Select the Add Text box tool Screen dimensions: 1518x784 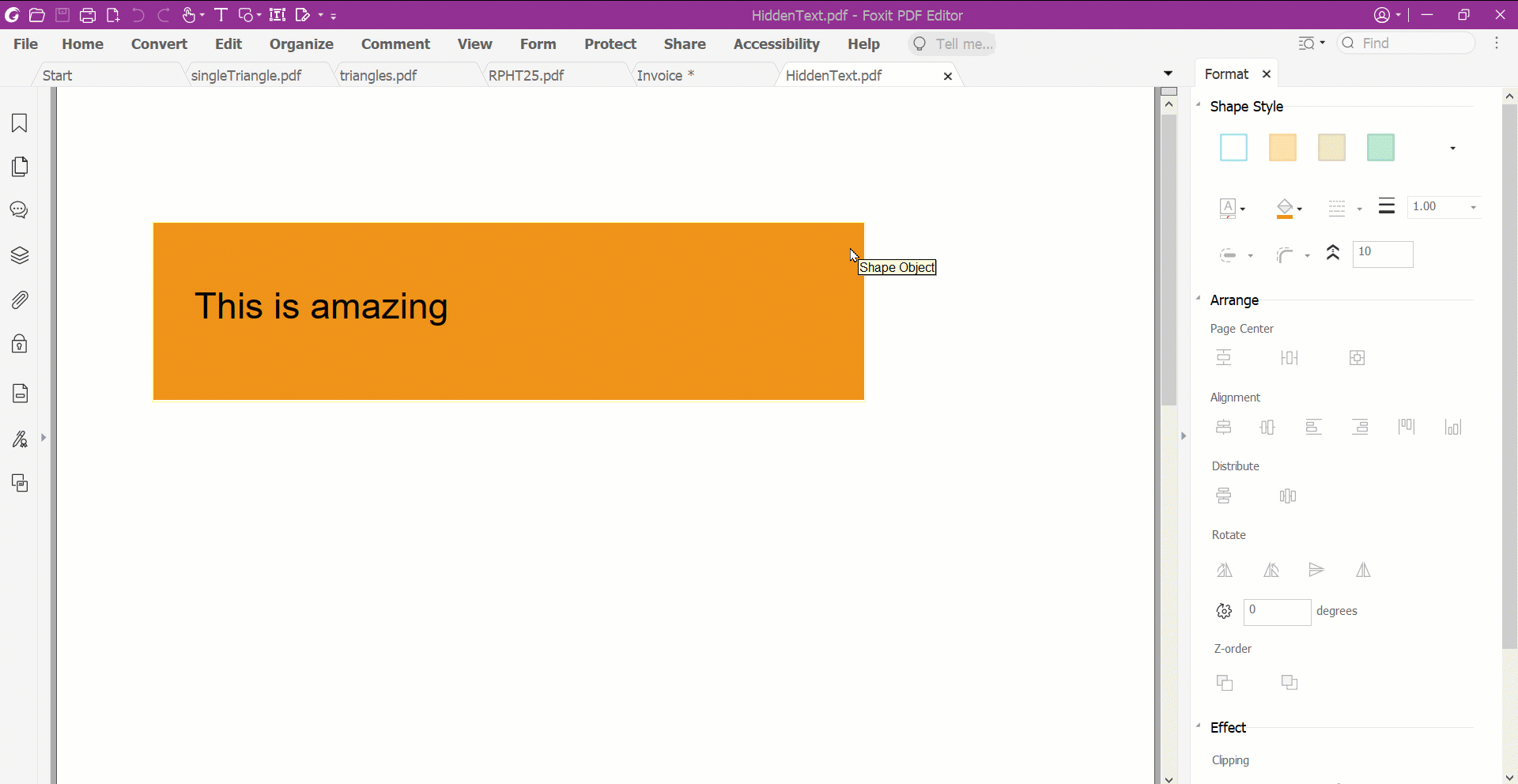coord(278,15)
